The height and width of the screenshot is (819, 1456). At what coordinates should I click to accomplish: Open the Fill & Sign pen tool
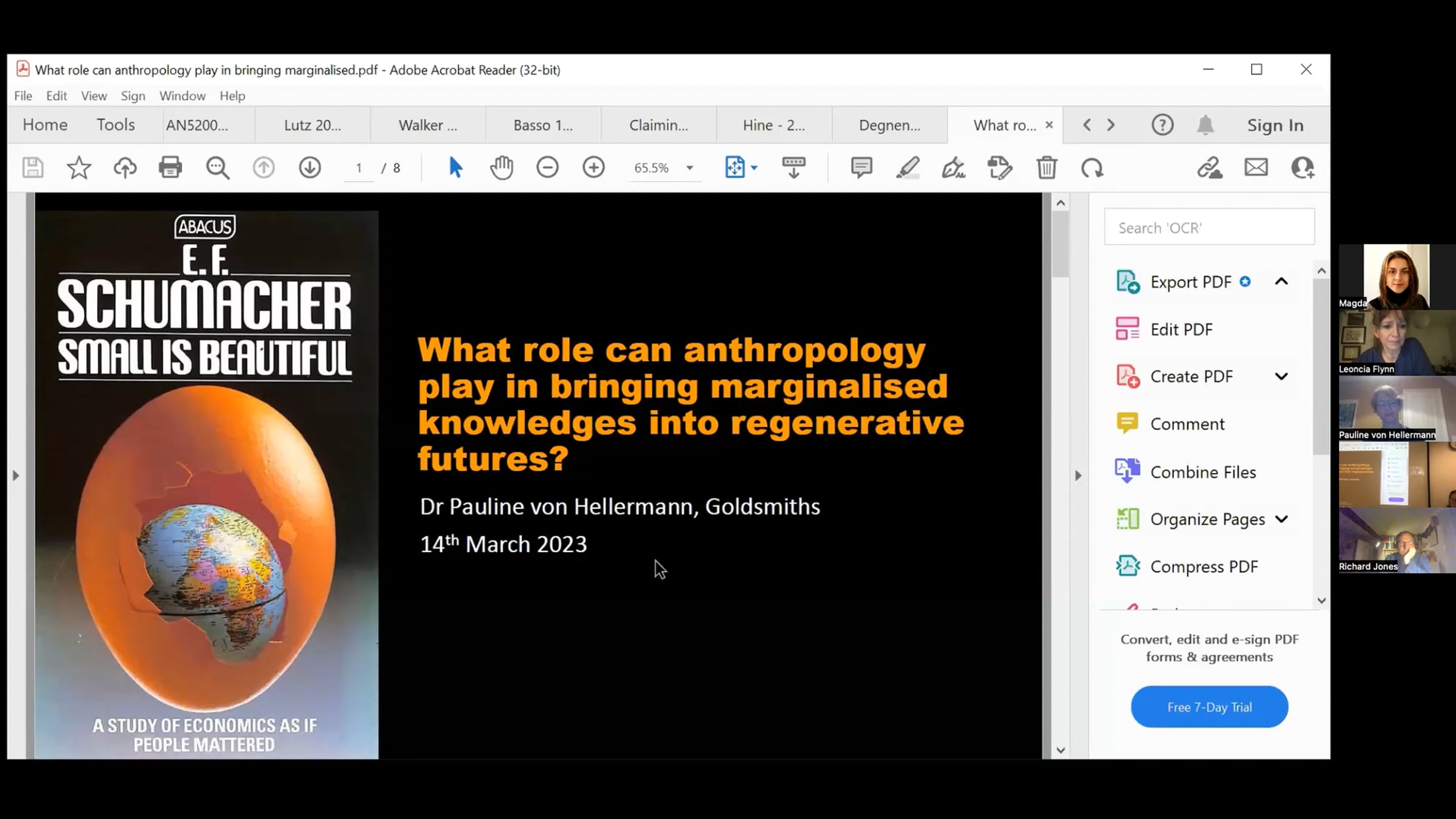[x=954, y=167]
